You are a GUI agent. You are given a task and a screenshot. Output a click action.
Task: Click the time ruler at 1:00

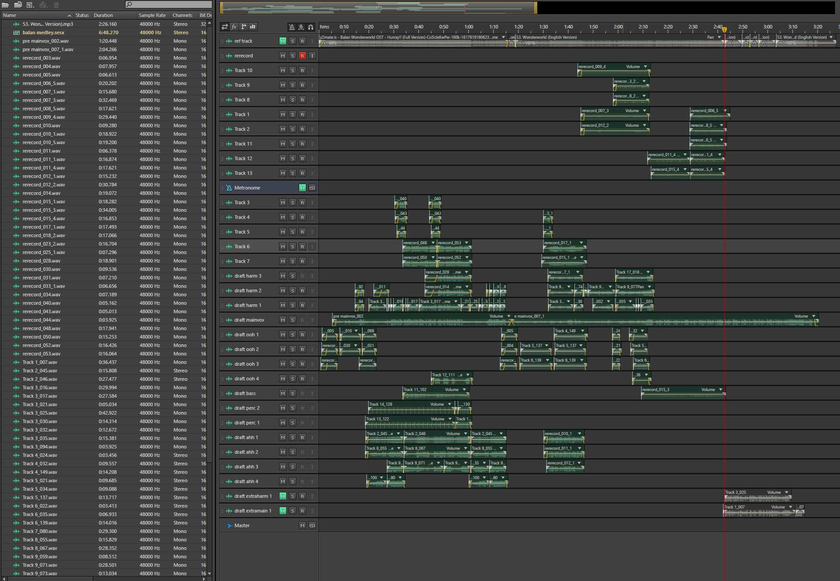click(x=469, y=26)
